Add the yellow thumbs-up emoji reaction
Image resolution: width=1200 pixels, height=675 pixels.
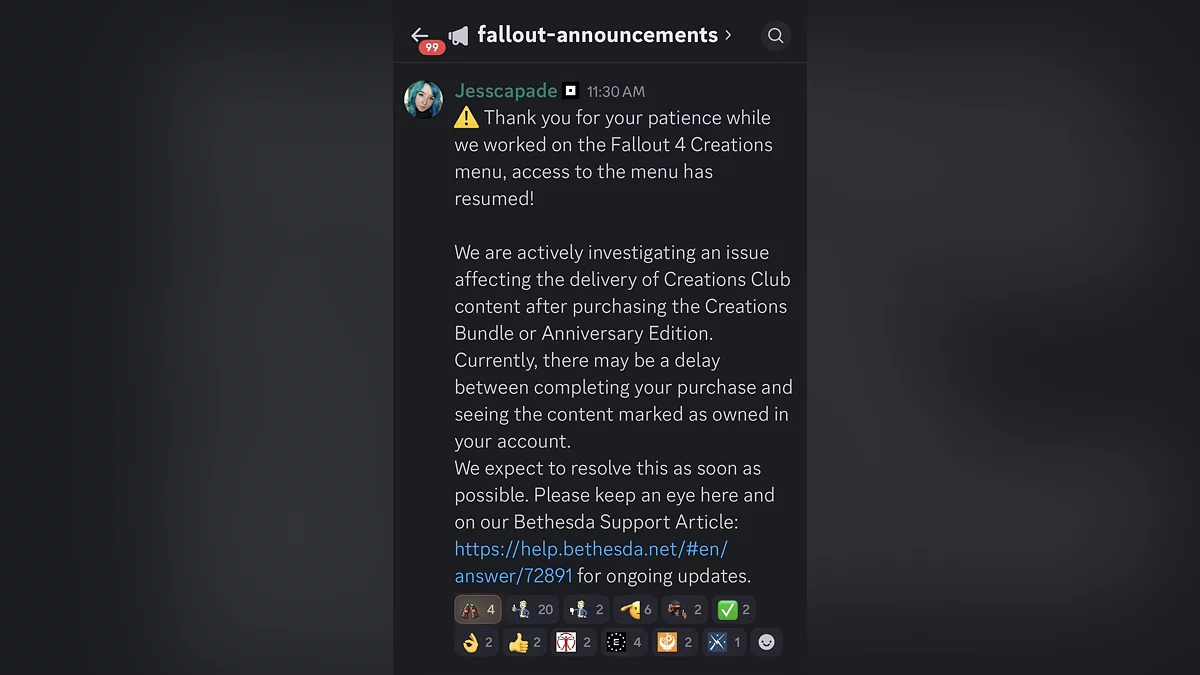[x=526, y=642]
